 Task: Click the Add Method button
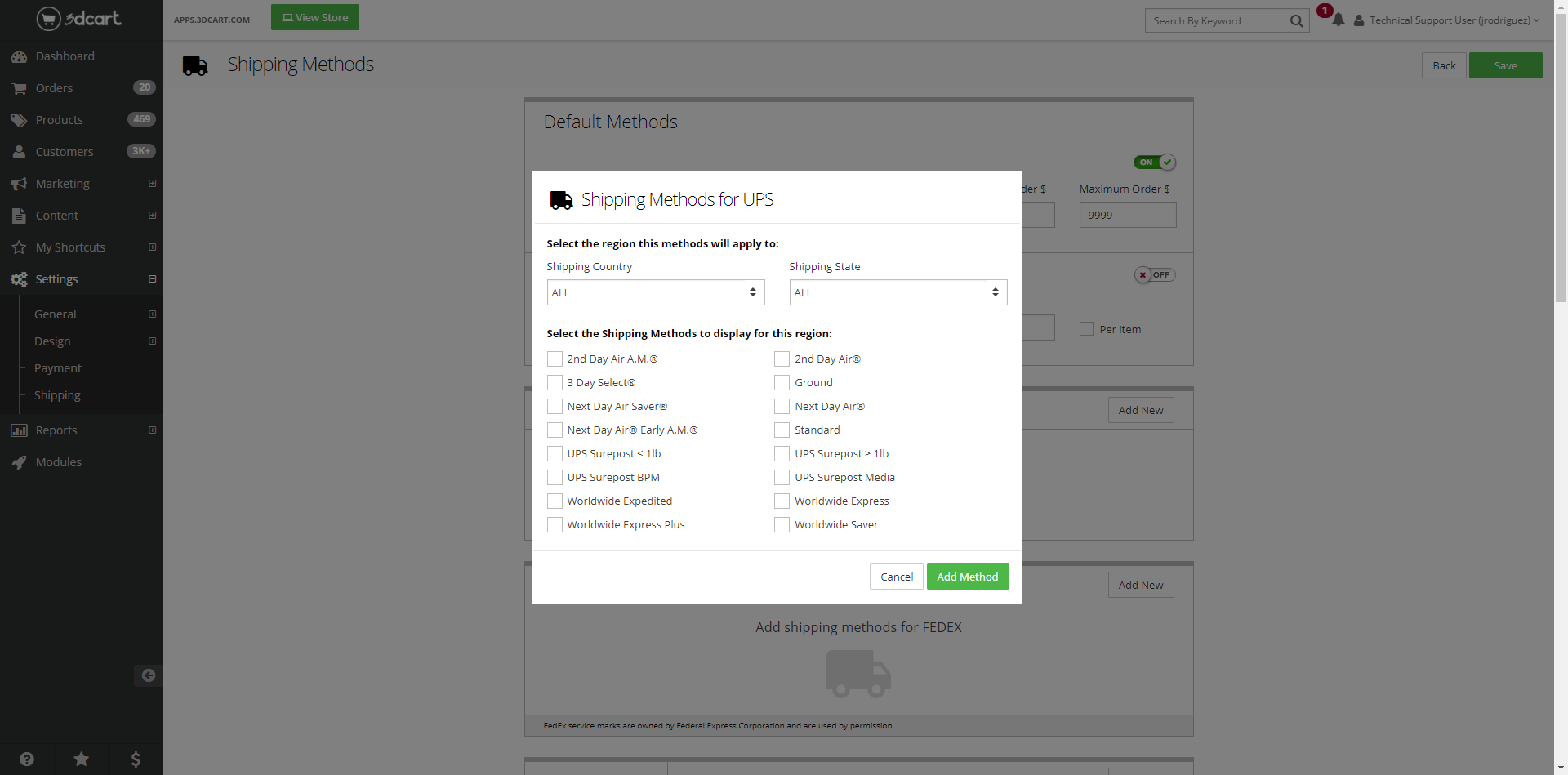pos(967,577)
